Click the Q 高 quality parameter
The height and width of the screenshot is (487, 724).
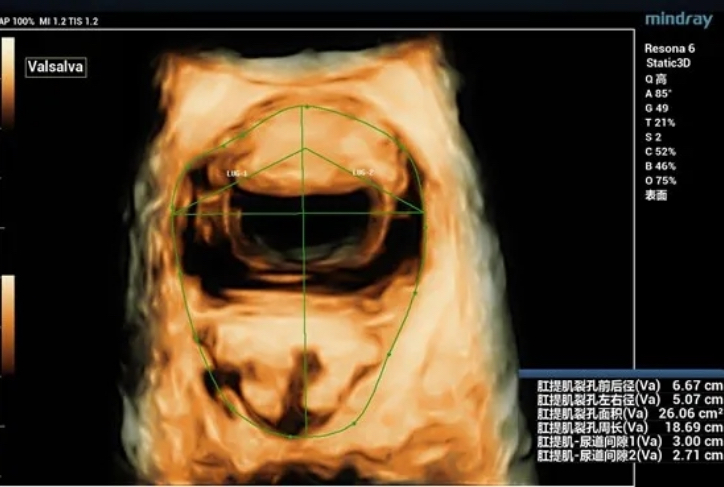tap(656, 78)
